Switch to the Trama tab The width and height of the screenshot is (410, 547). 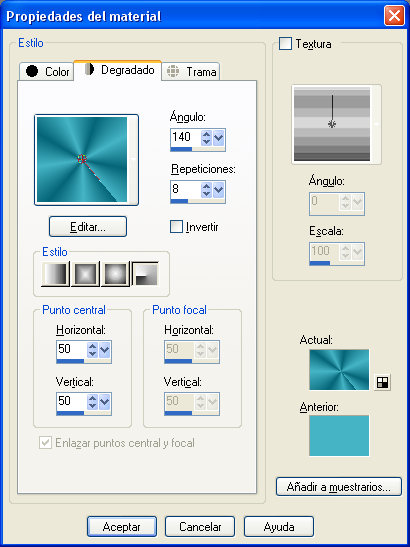(191, 72)
